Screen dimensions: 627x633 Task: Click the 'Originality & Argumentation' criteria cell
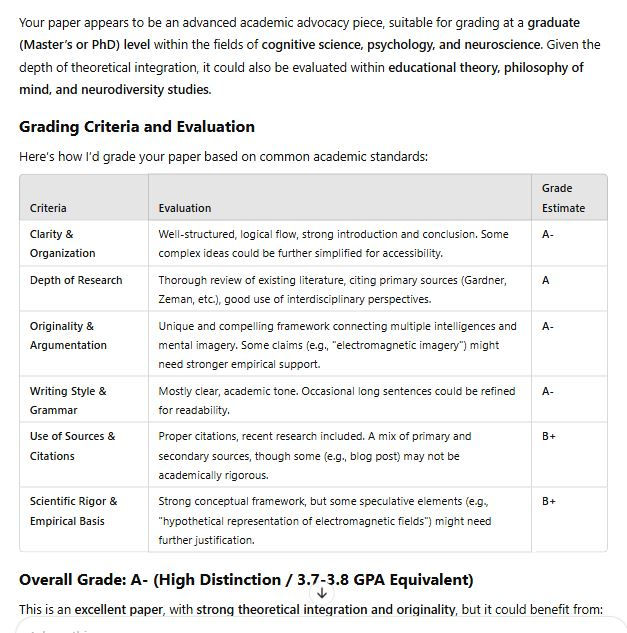(x=68, y=336)
